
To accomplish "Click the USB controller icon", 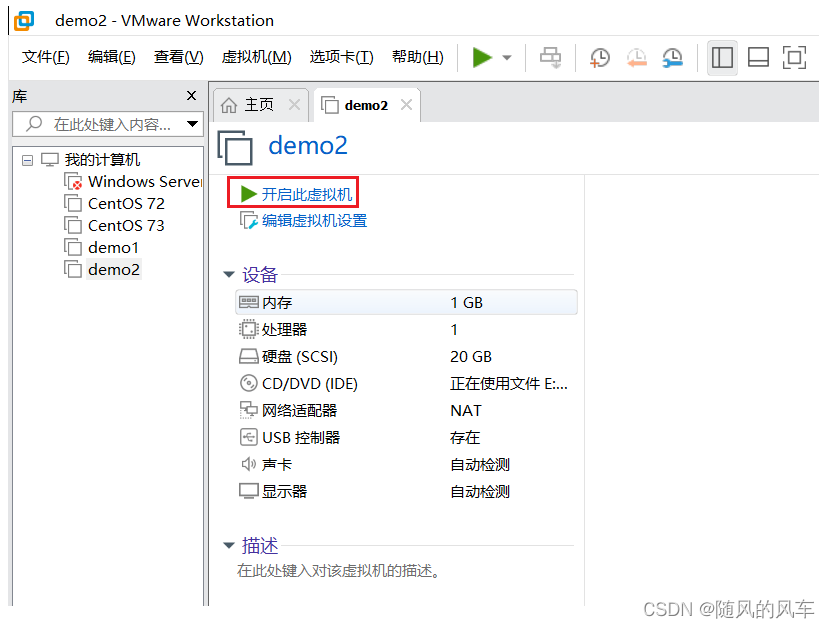I will 248,437.
